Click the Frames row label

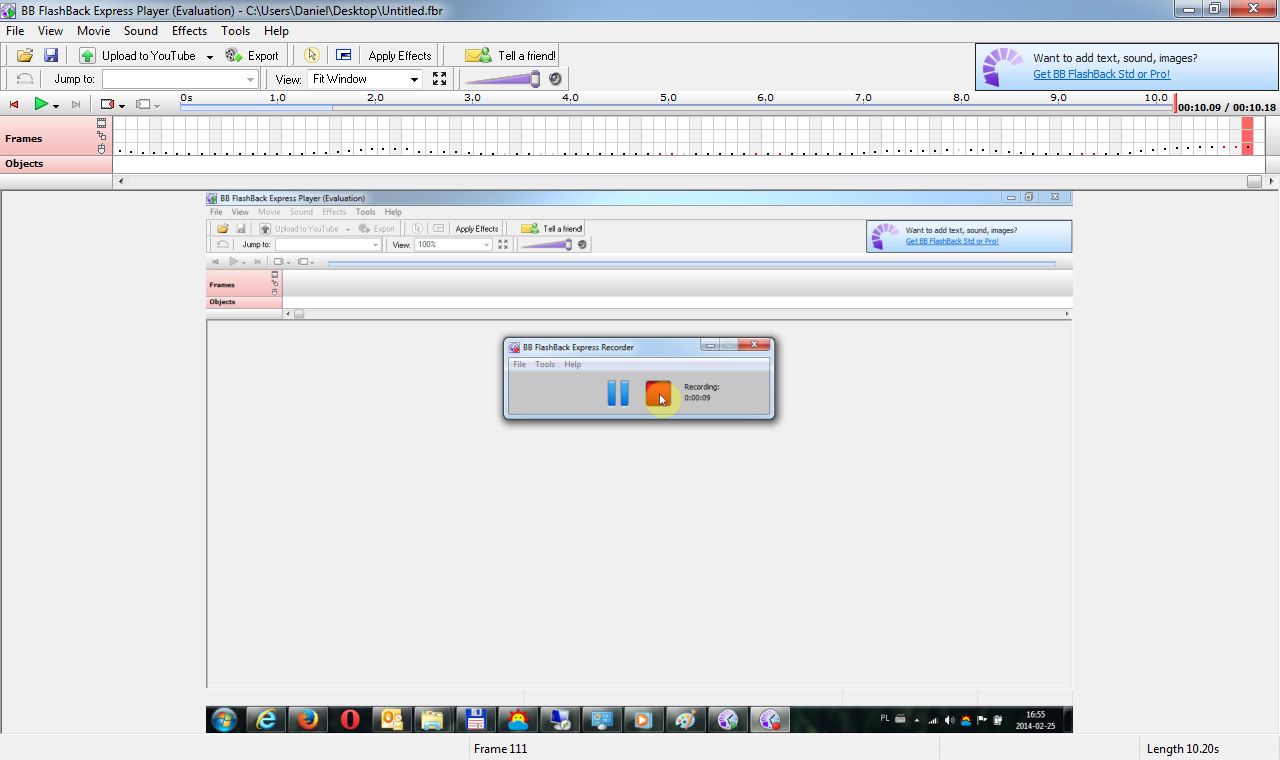[x=24, y=139]
